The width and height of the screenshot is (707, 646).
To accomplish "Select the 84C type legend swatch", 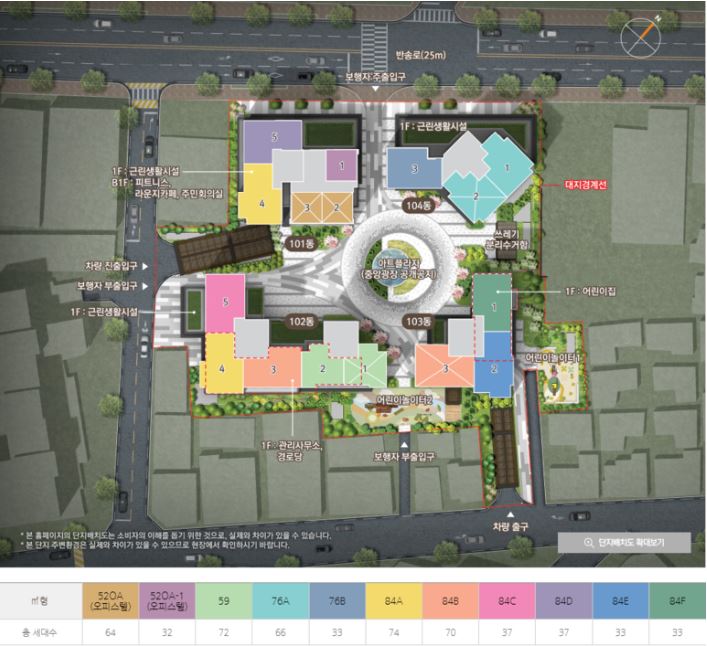I will pyautogui.click(x=507, y=600).
